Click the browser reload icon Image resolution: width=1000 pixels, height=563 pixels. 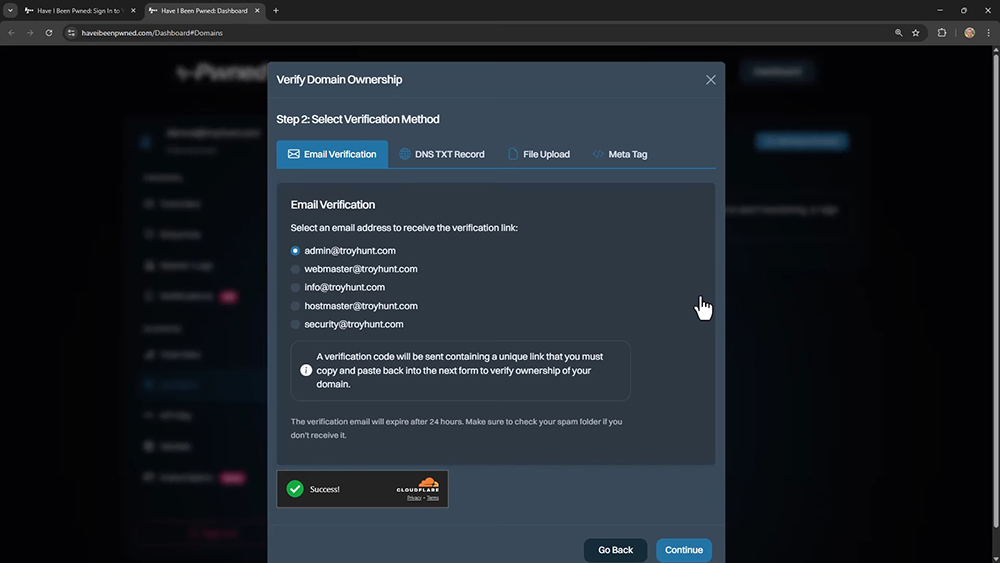coord(49,32)
